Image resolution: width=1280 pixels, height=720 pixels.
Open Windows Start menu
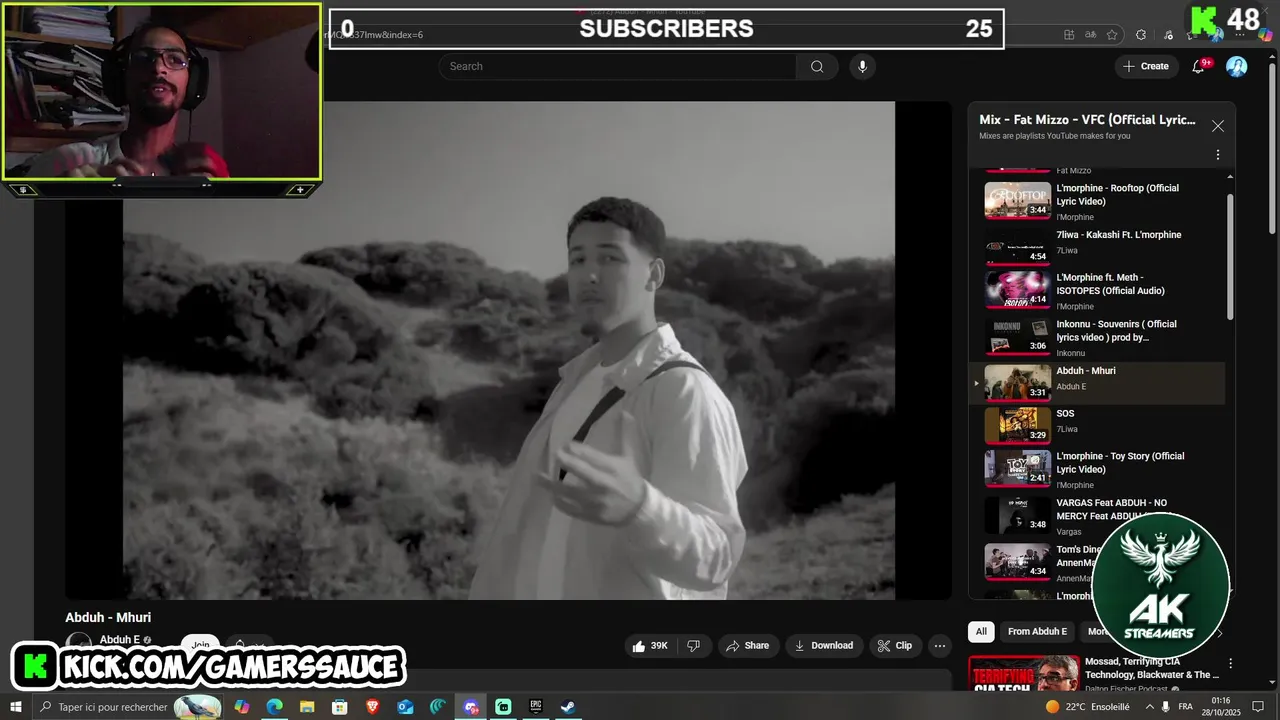(16, 707)
